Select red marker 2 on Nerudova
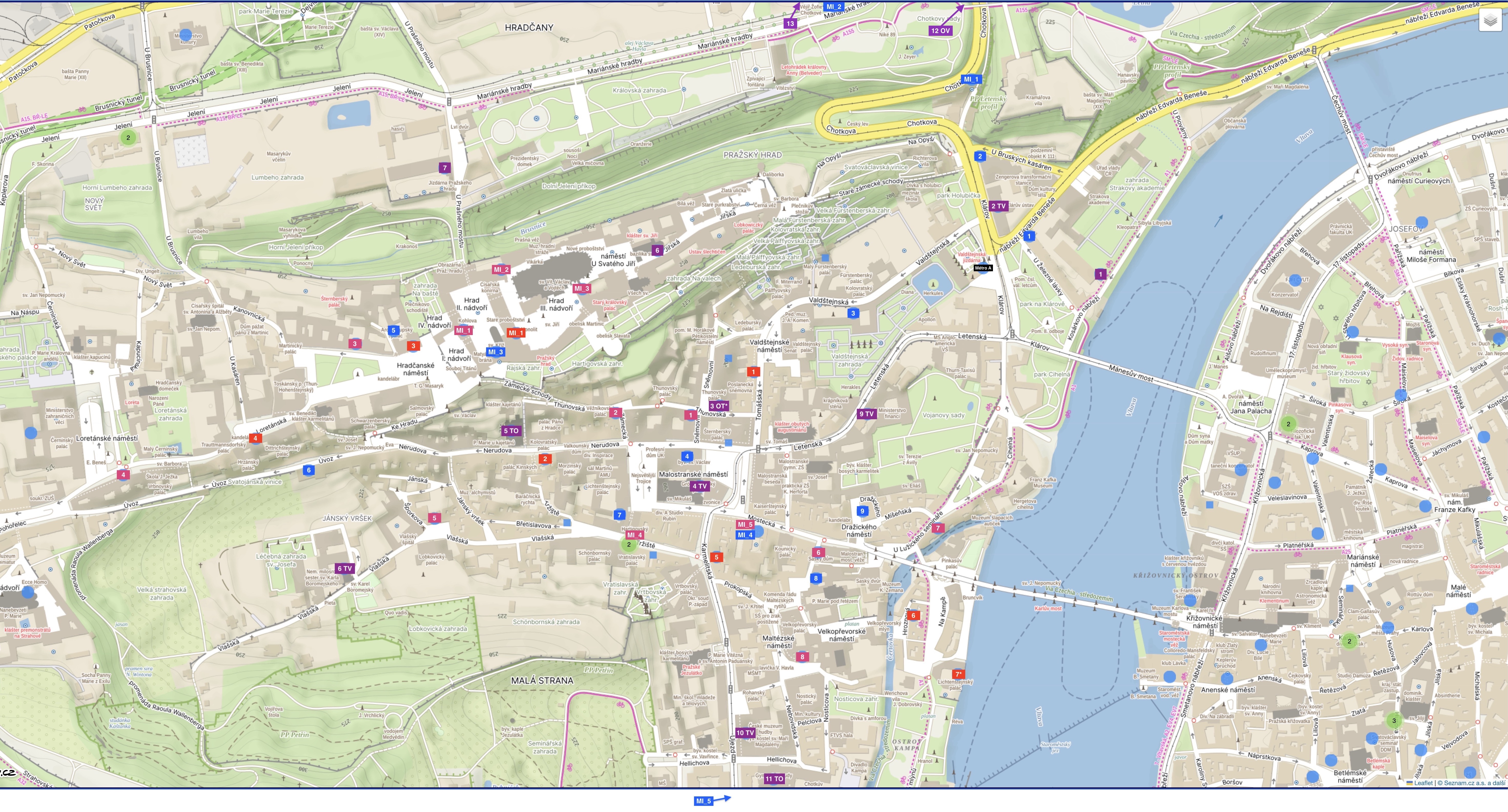This screenshot has width=1508, height=812. [545, 459]
